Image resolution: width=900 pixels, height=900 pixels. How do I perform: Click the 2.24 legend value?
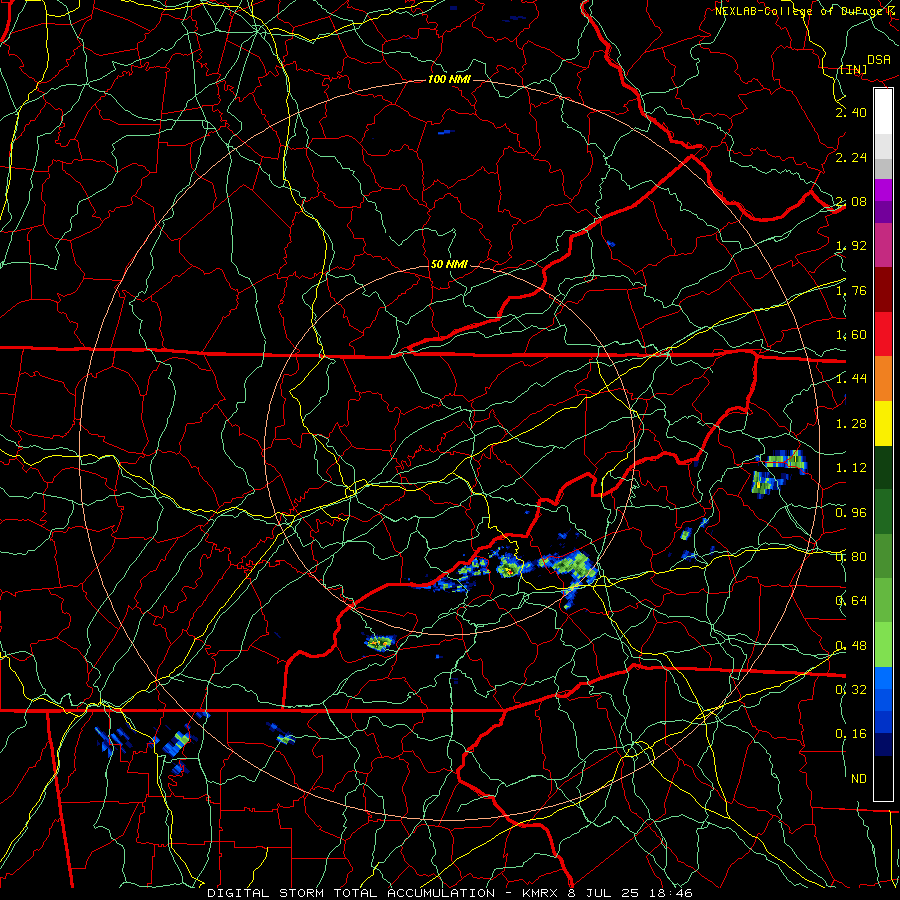(x=851, y=157)
